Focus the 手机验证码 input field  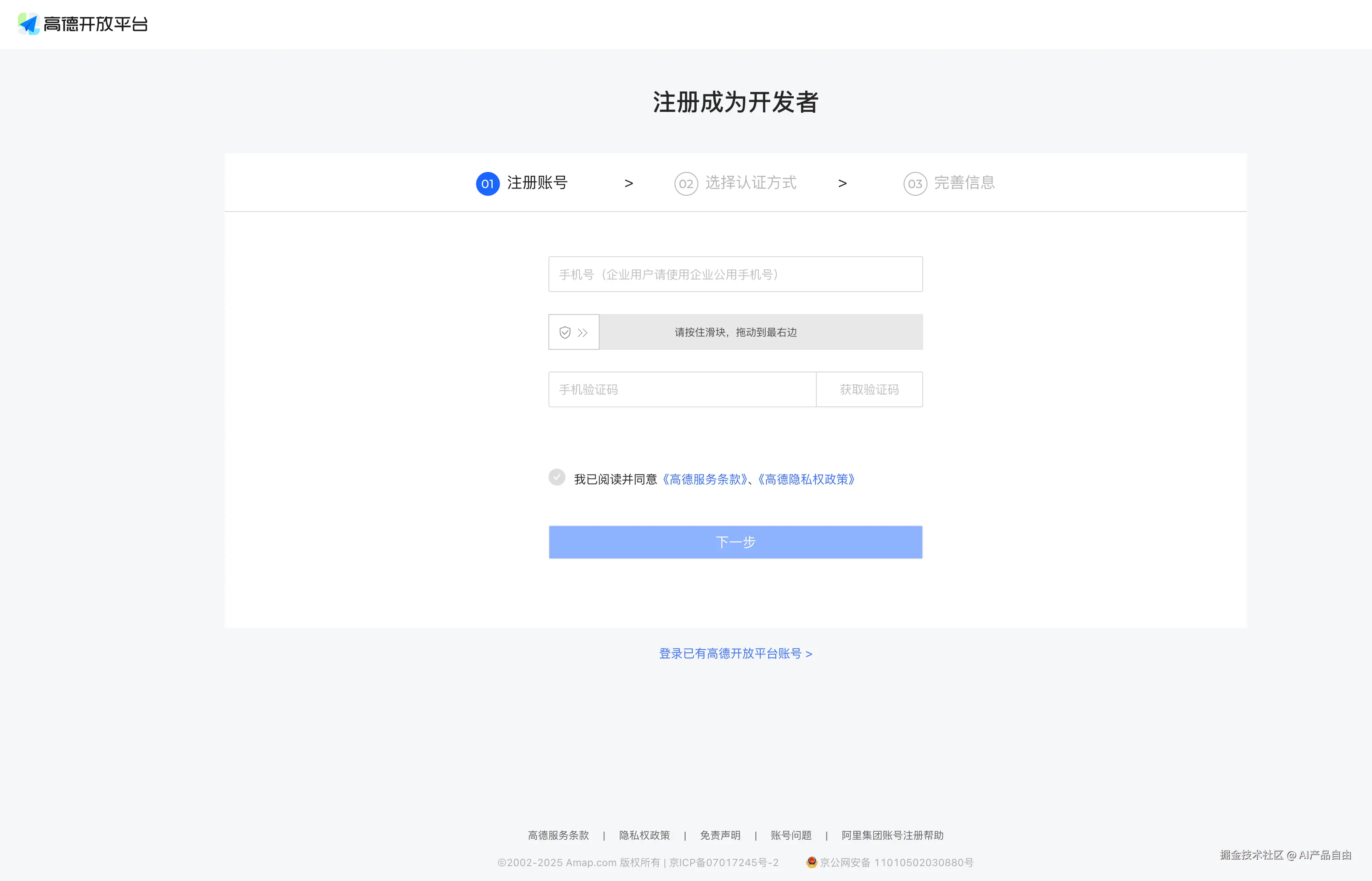point(682,389)
